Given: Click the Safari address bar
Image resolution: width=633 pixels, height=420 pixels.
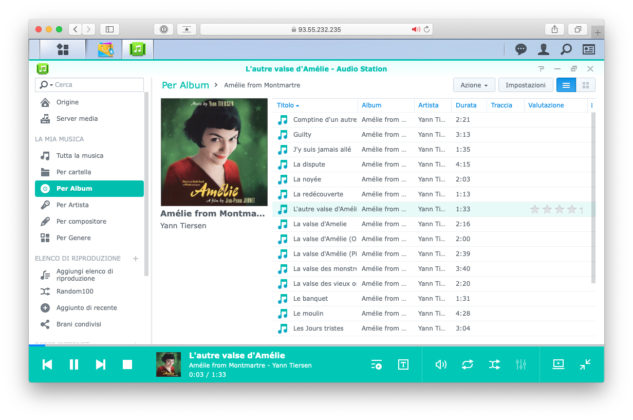Looking at the screenshot, I should (x=316, y=29).
